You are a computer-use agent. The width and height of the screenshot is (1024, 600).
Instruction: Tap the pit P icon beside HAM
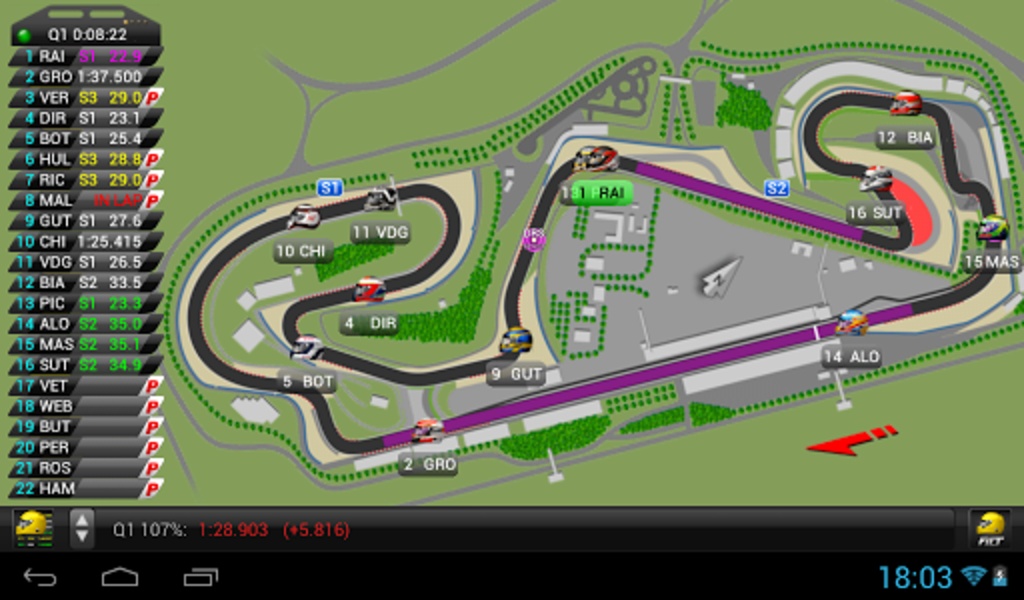point(153,488)
